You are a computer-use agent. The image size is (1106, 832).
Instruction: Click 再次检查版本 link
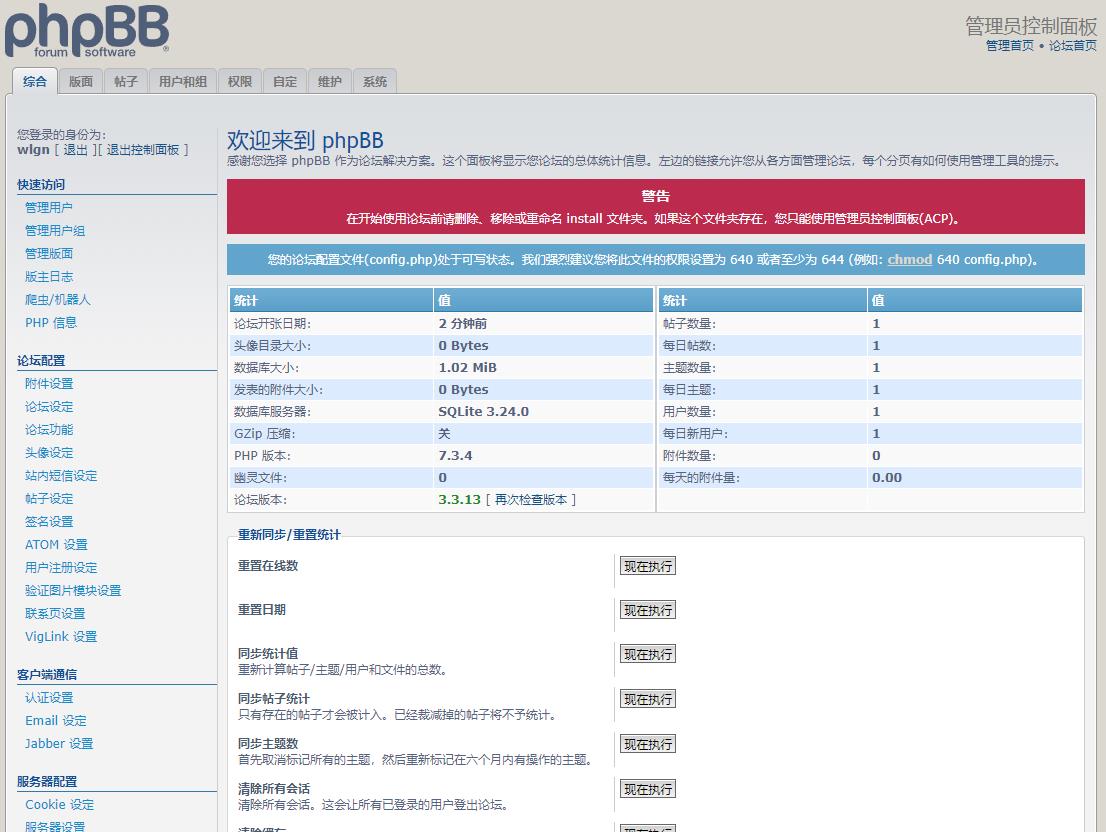(530, 500)
